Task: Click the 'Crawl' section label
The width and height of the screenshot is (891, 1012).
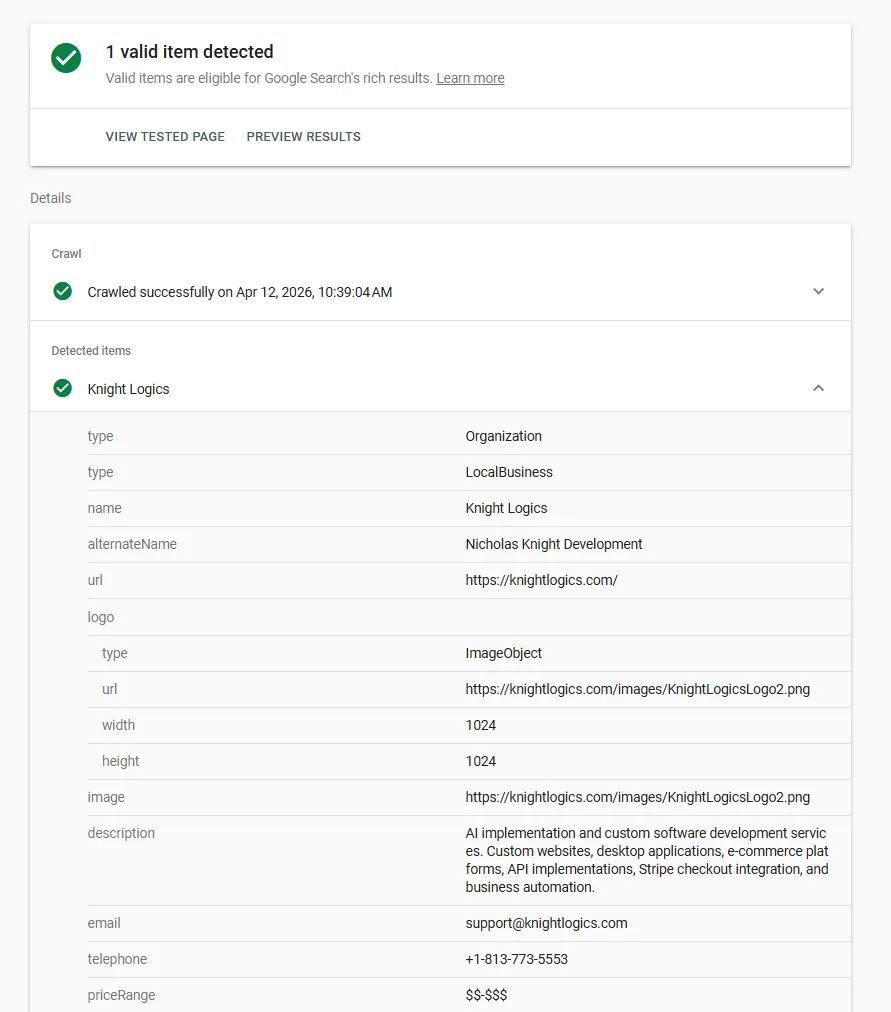Action: pyautogui.click(x=66, y=254)
